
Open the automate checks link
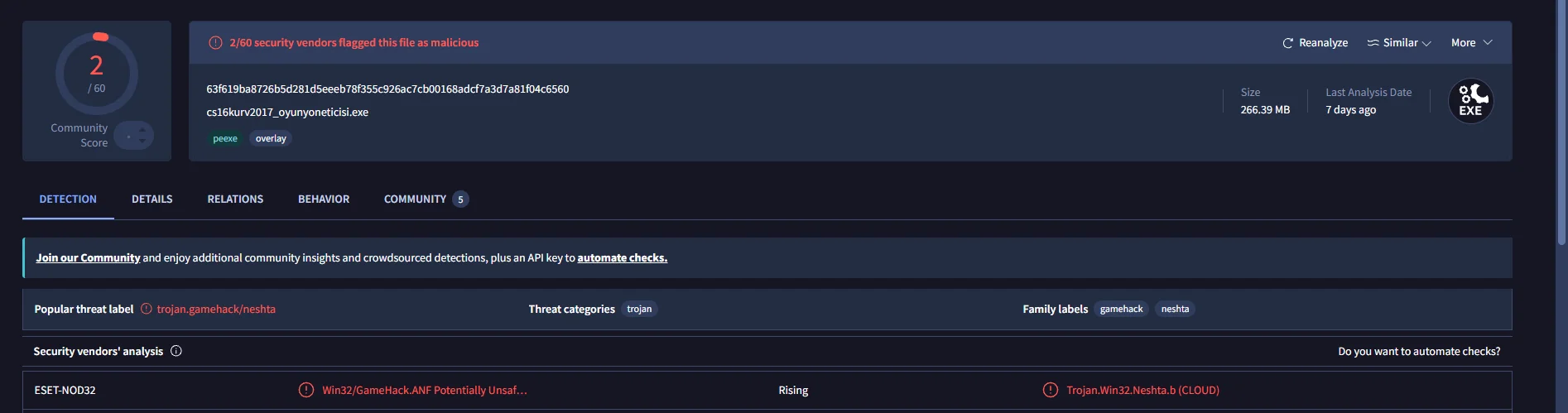622,258
